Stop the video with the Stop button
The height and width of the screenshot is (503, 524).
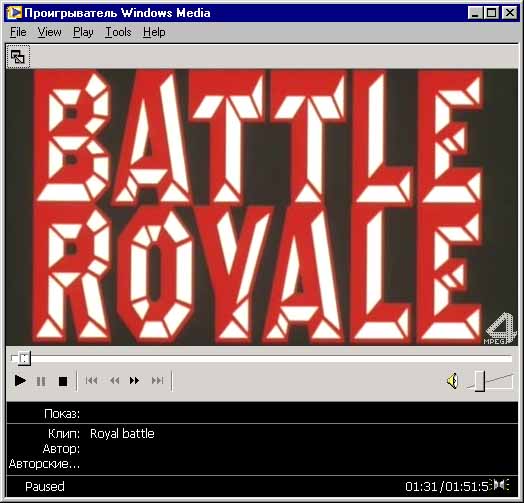click(x=63, y=381)
